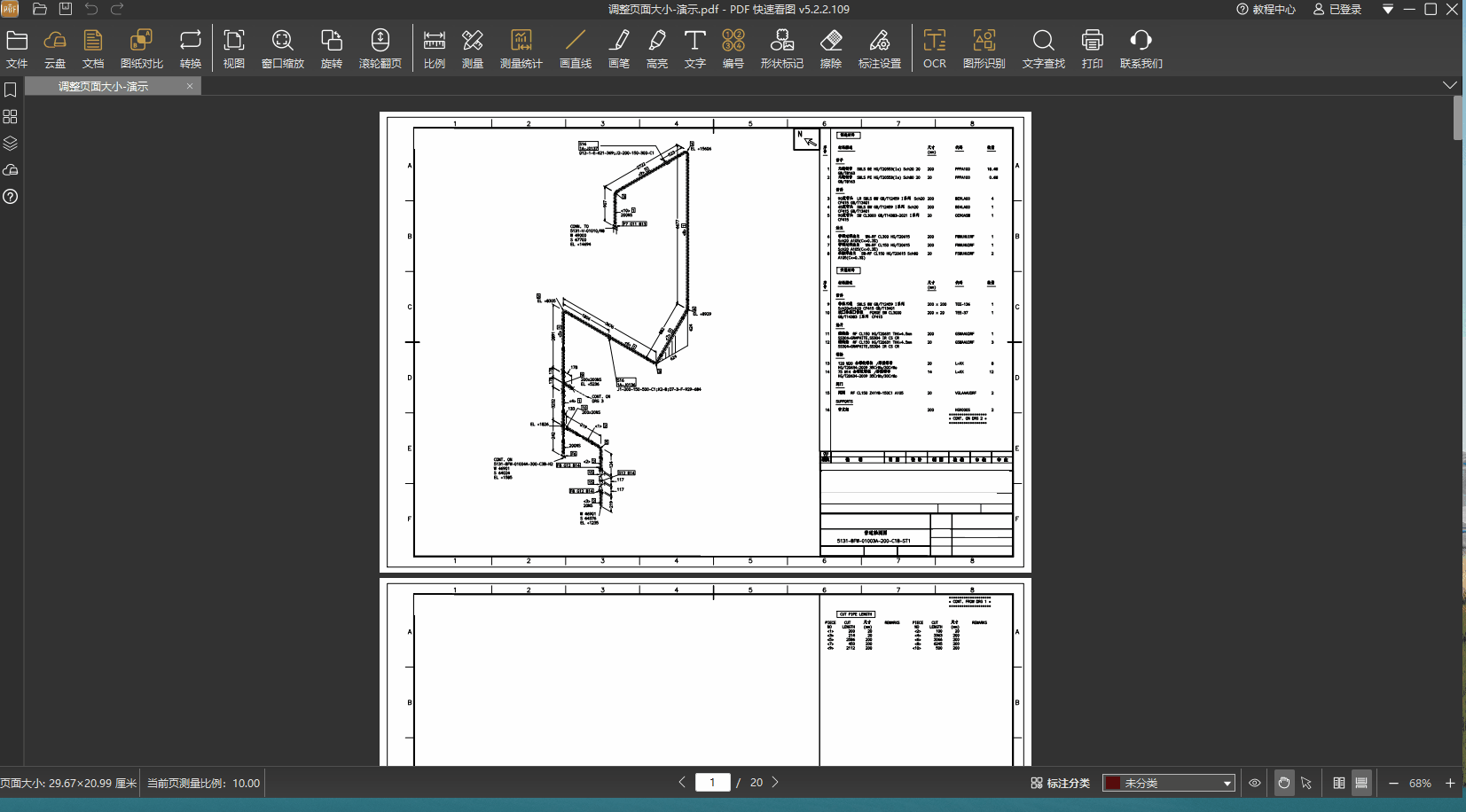This screenshot has height=812, width=1466.
Task: Switch to the arrow select cursor
Action: 1306,783
